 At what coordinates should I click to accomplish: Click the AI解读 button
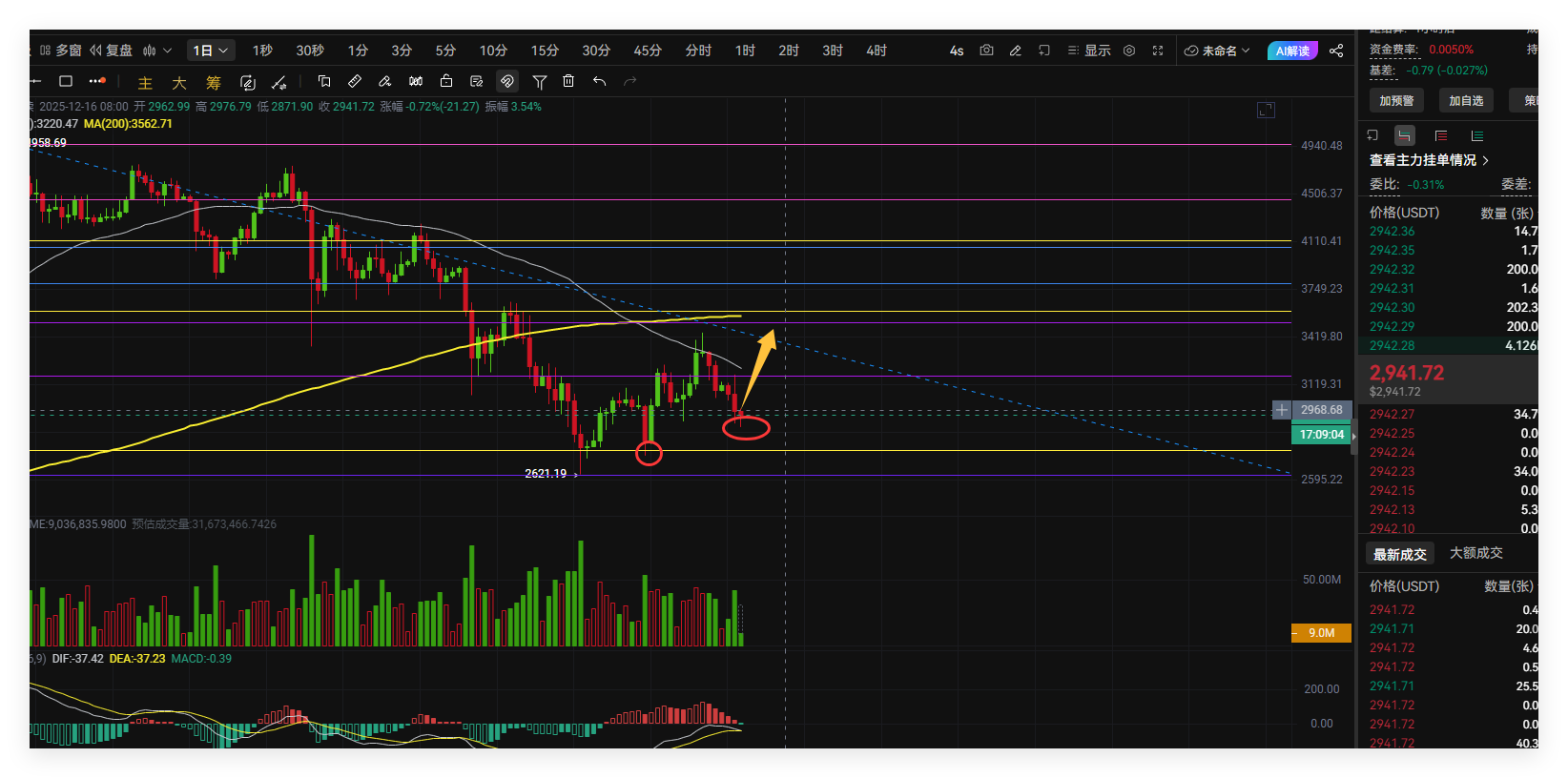click(x=1292, y=51)
